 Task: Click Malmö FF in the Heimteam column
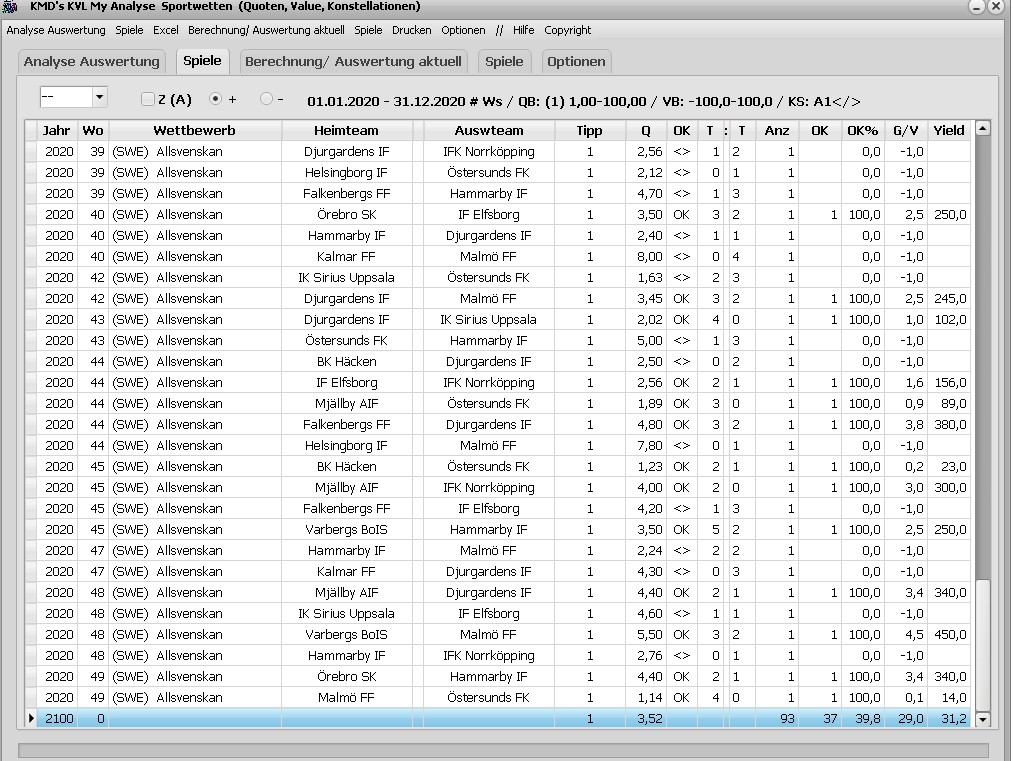(346, 698)
